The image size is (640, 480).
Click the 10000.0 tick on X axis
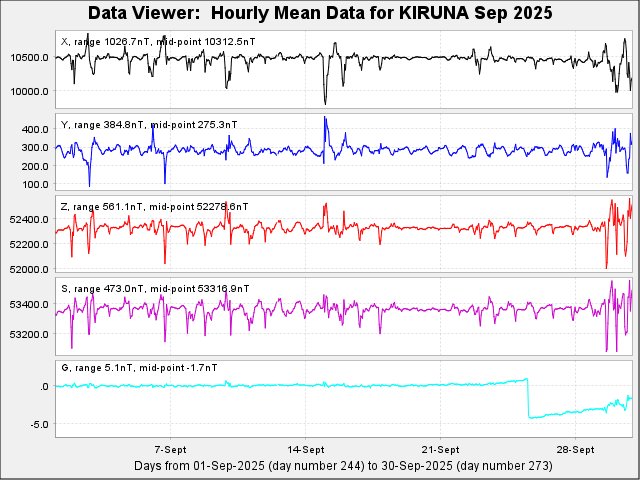pyautogui.click(x=30, y=92)
